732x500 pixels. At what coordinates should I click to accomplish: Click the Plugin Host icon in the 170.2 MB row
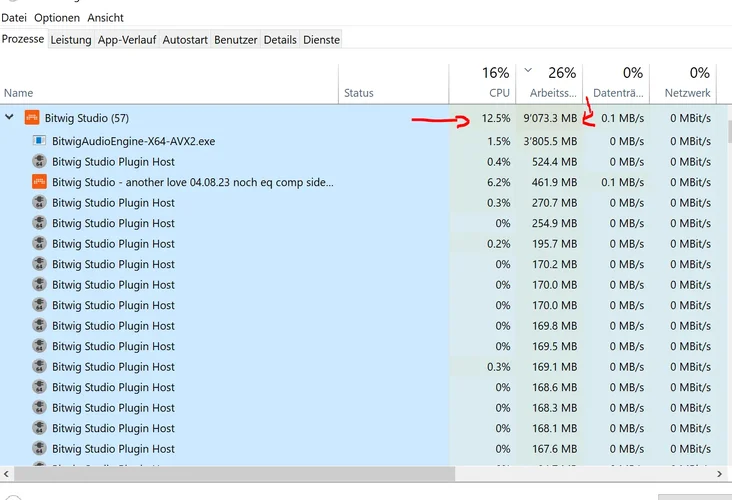pos(39,264)
